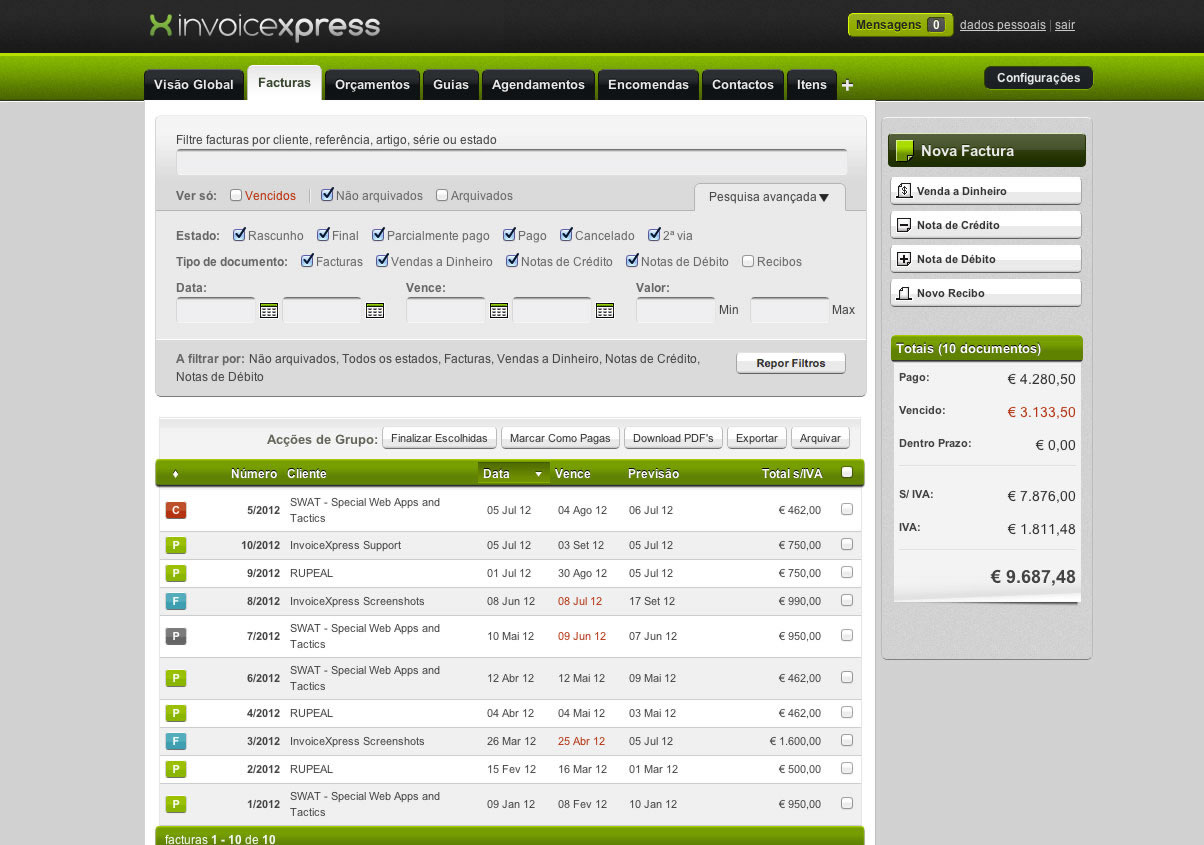Click the dados pessoais link
This screenshot has height=845, width=1204.
pos(1002,25)
